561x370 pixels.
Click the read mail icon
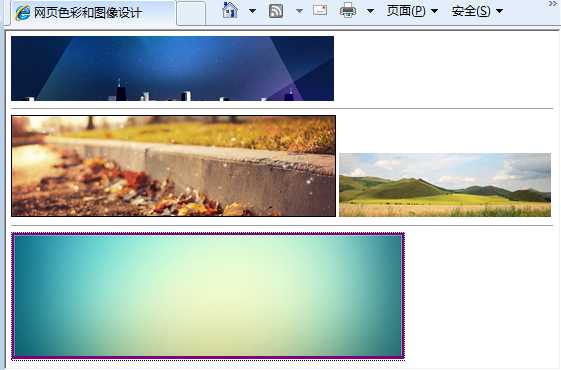click(320, 10)
